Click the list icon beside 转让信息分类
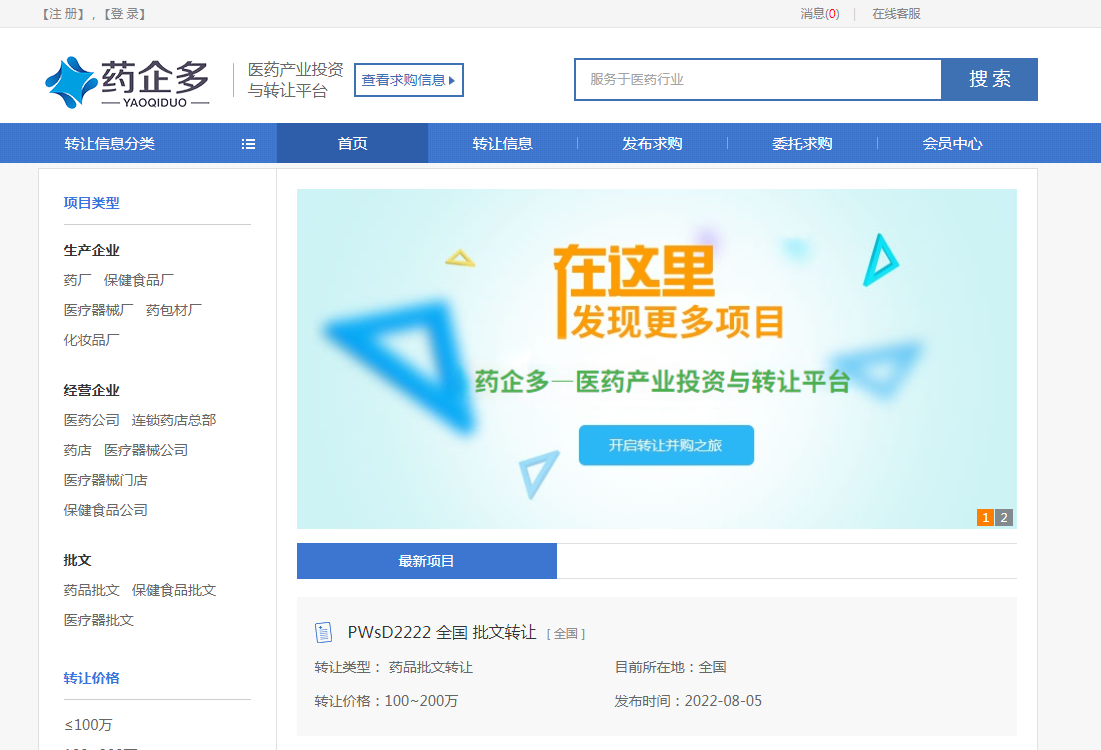The width and height of the screenshot is (1101, 750). click(248, 144)
